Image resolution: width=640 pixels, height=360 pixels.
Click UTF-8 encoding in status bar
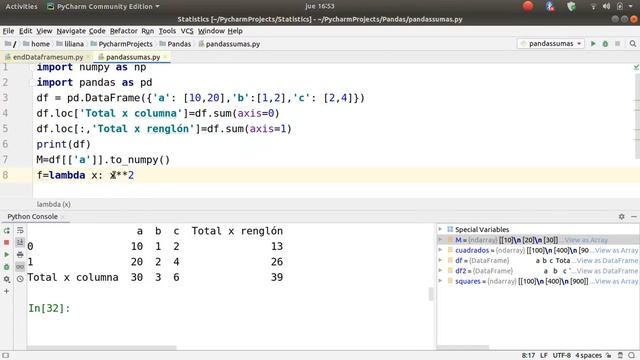coord(561,356)
